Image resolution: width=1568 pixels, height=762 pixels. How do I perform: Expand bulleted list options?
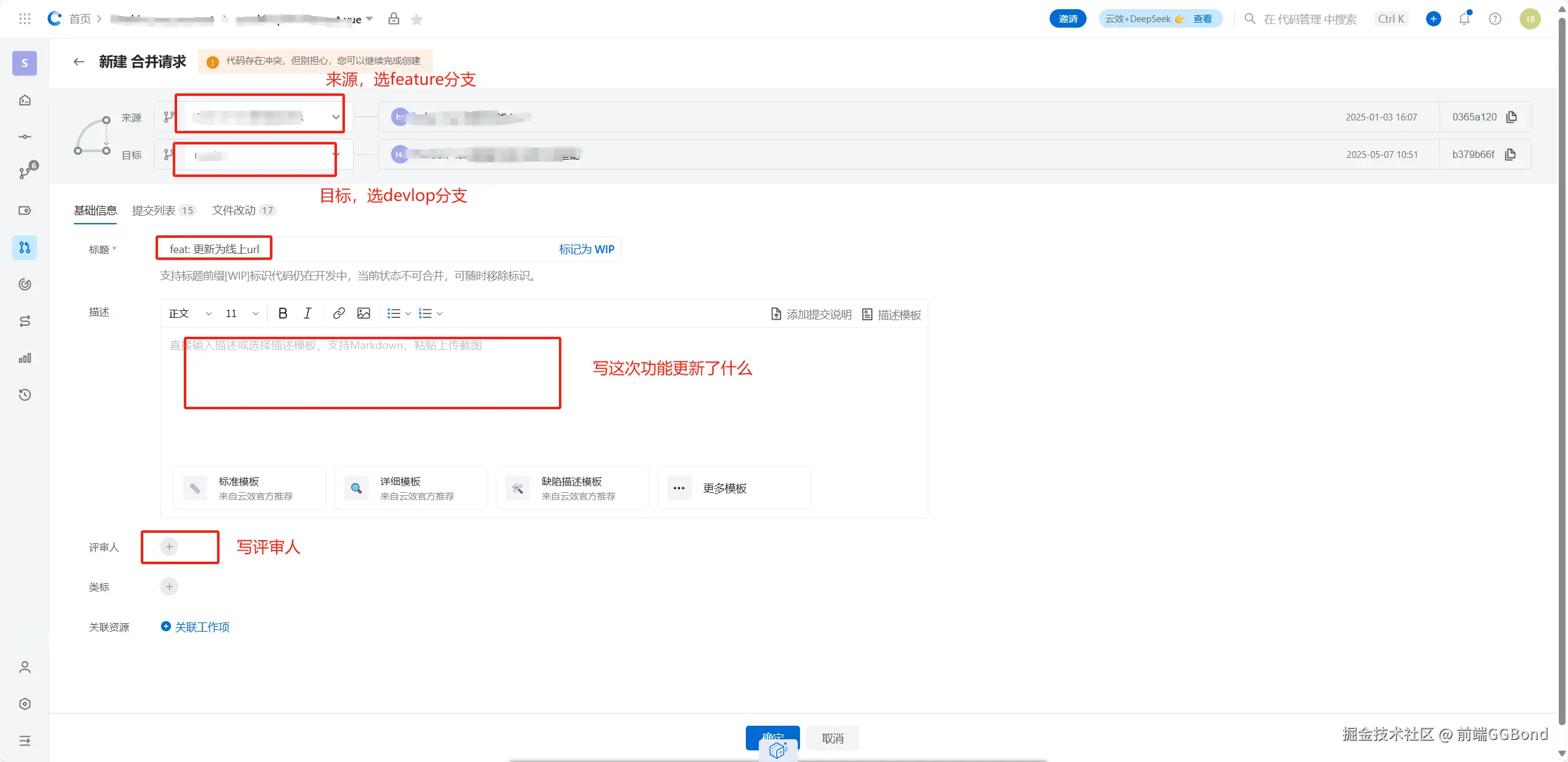tap(408, 313)
